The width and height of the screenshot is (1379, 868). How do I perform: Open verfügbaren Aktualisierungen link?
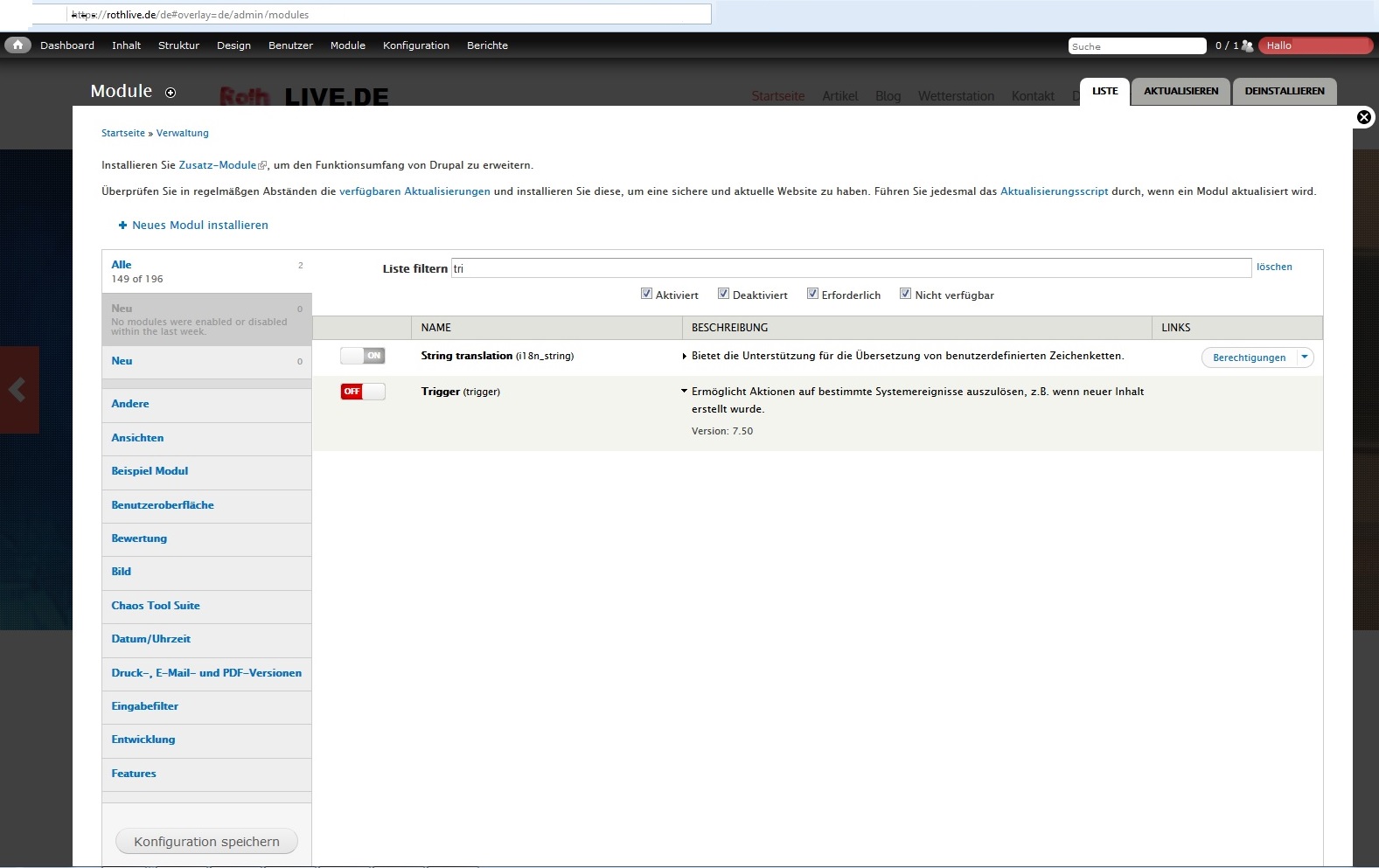[x=414, y=191]
